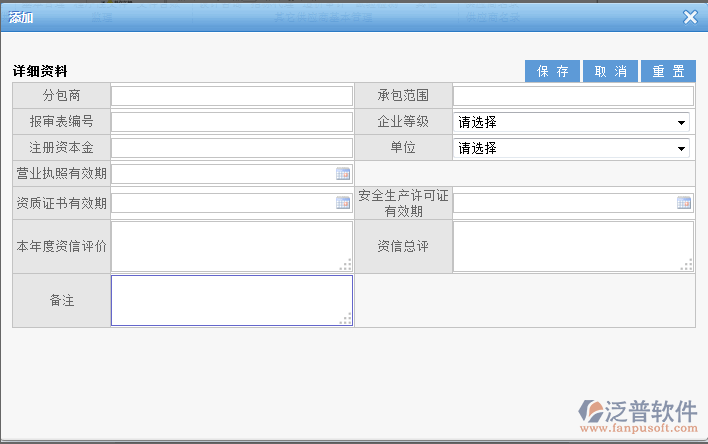Click the 单位 label
The width and height of the screenshot is (708, 444).
pos(403,147)
